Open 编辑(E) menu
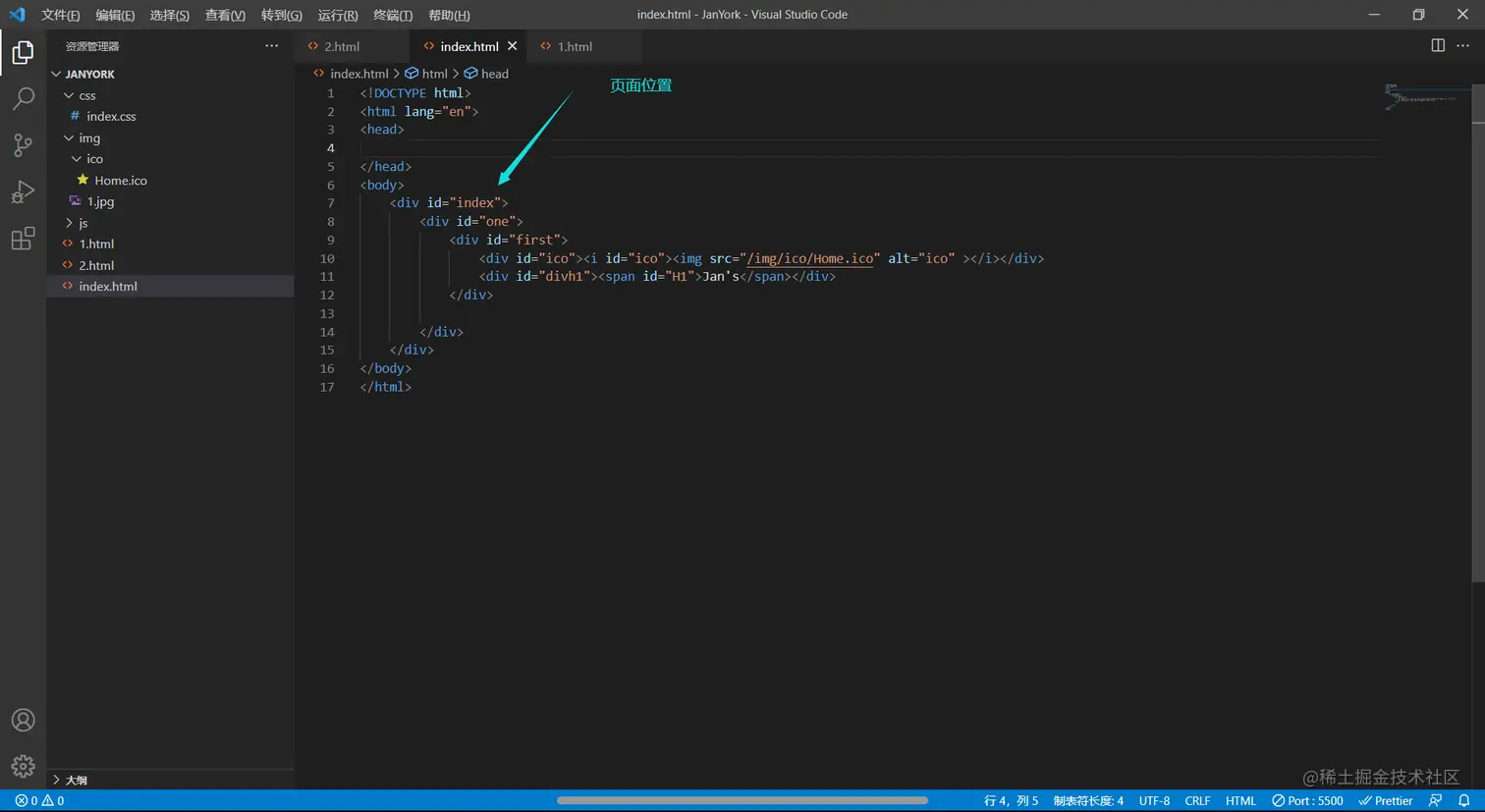The width and height of the screenshot is (1485, 812). click(115, 15)
